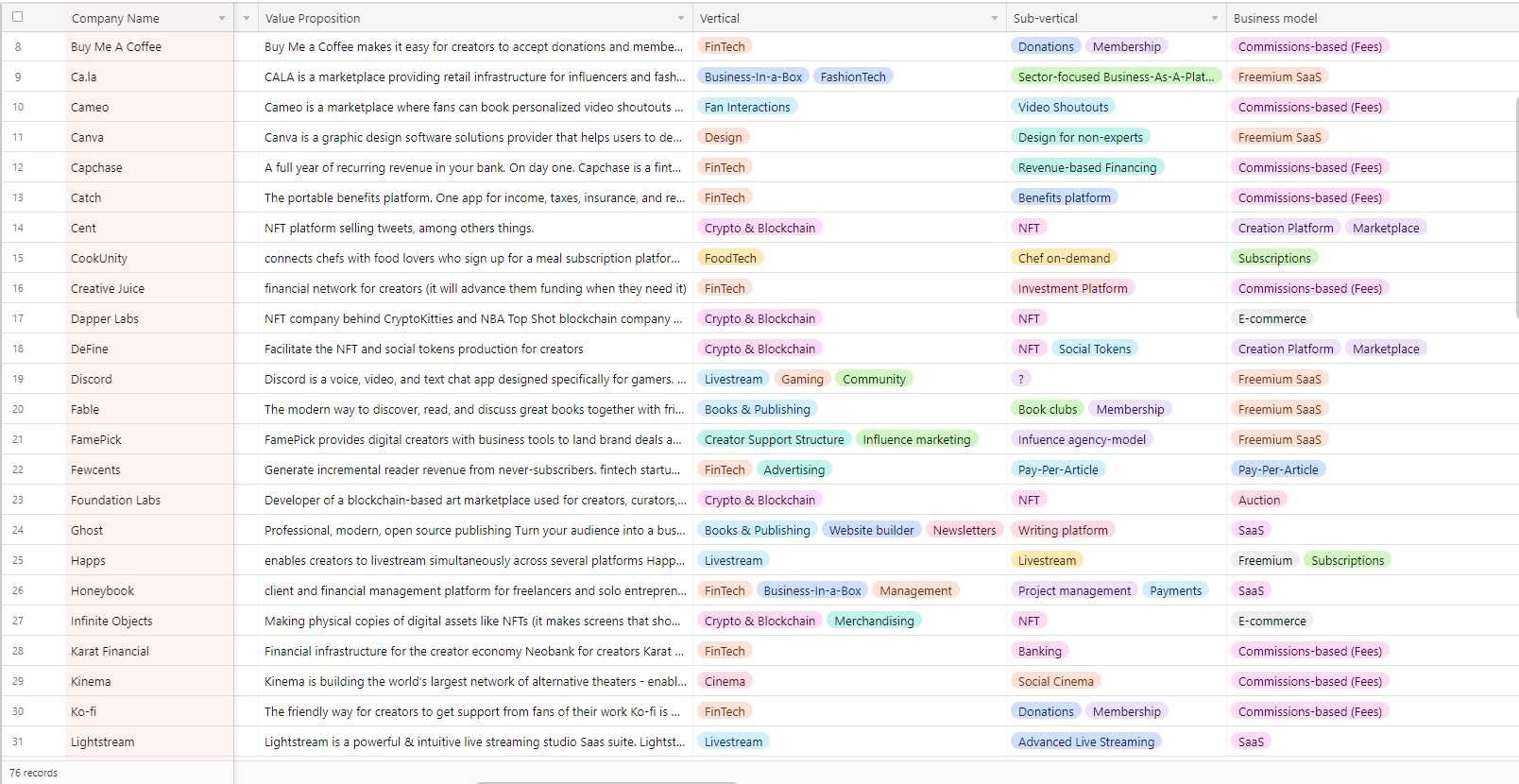Viewport: 1519px width, 784px height.
Task: Click the Book clubs tag in Fable row
Action: (1048, 409)
